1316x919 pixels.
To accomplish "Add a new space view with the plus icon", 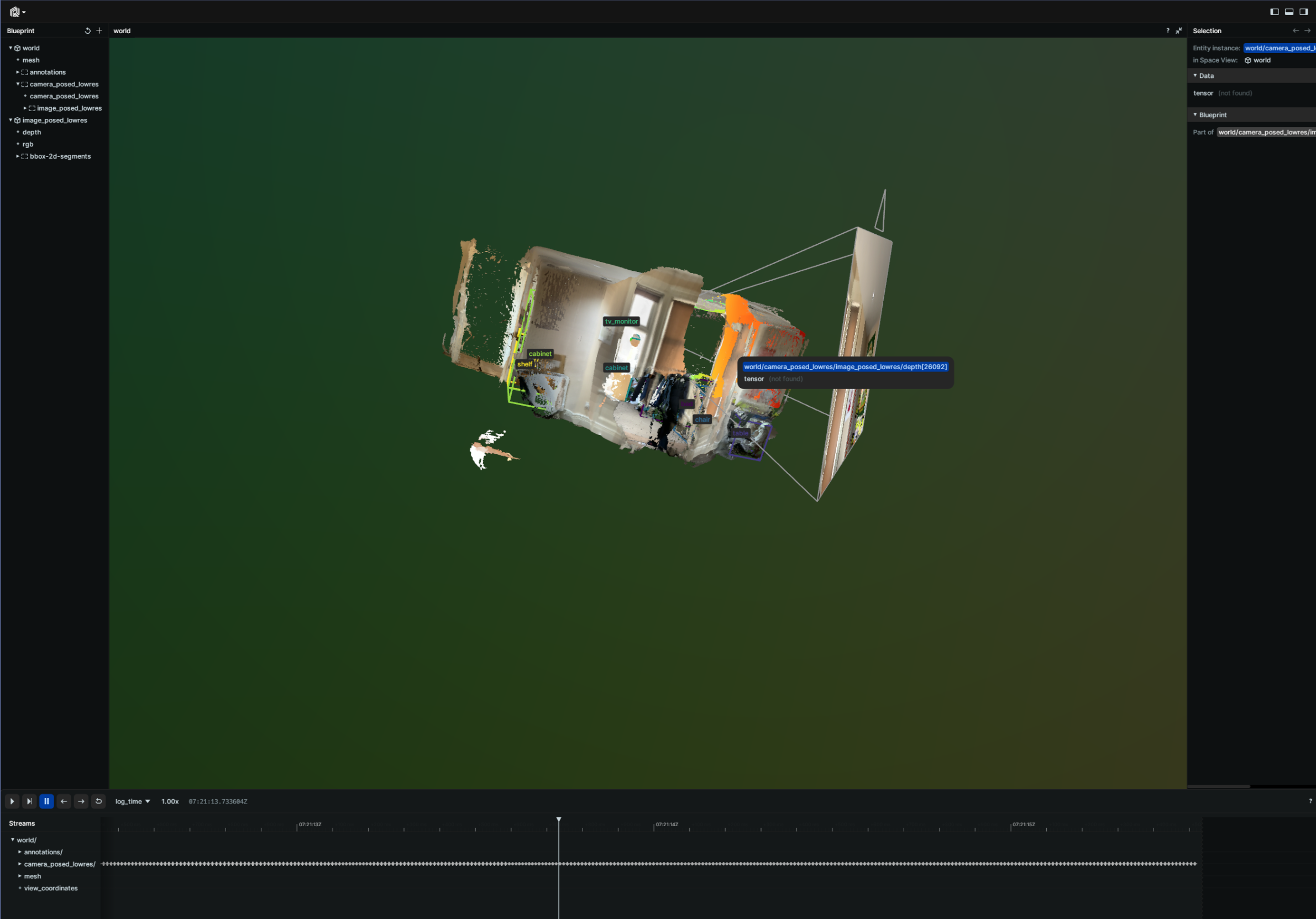I will [x=99, y=31].
